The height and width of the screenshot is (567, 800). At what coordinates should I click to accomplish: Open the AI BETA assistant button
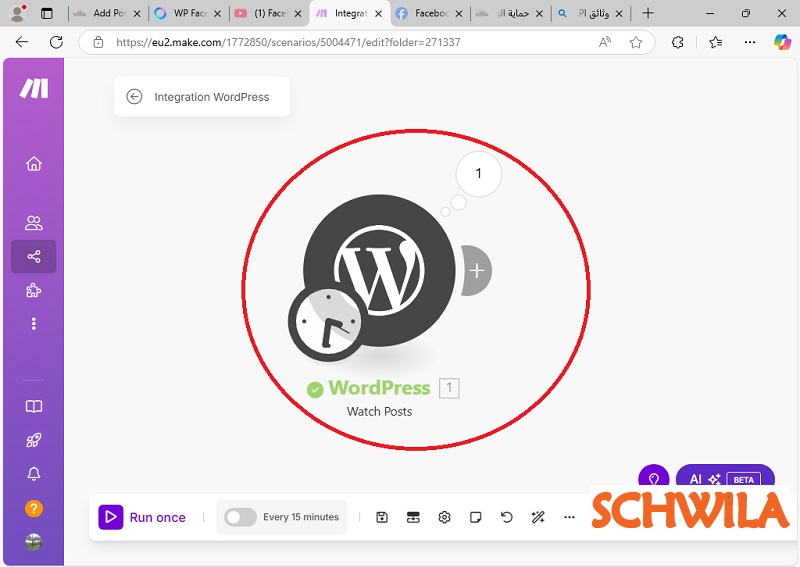click(x=725, y=476)
